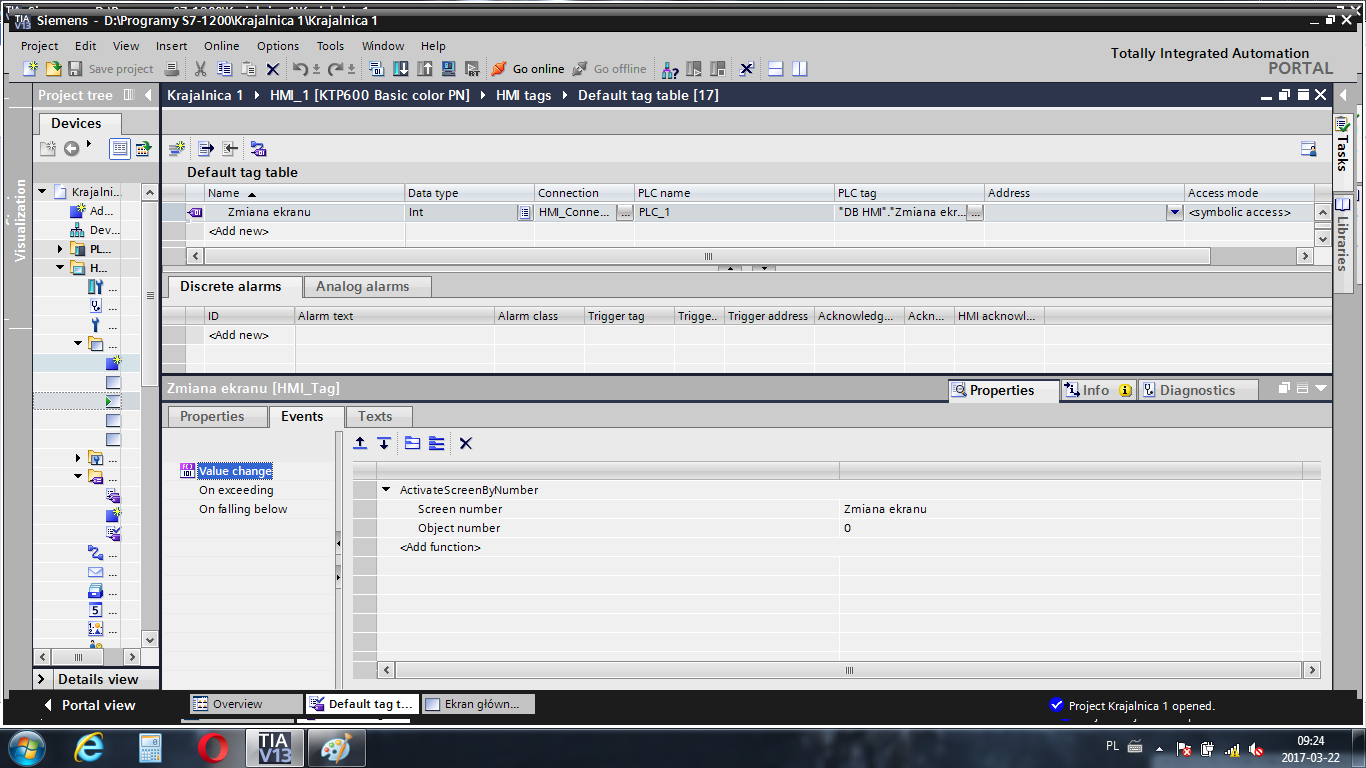
Task: Click the Cross-references icon in main toolbar
Action: click(x=746, y=69)
